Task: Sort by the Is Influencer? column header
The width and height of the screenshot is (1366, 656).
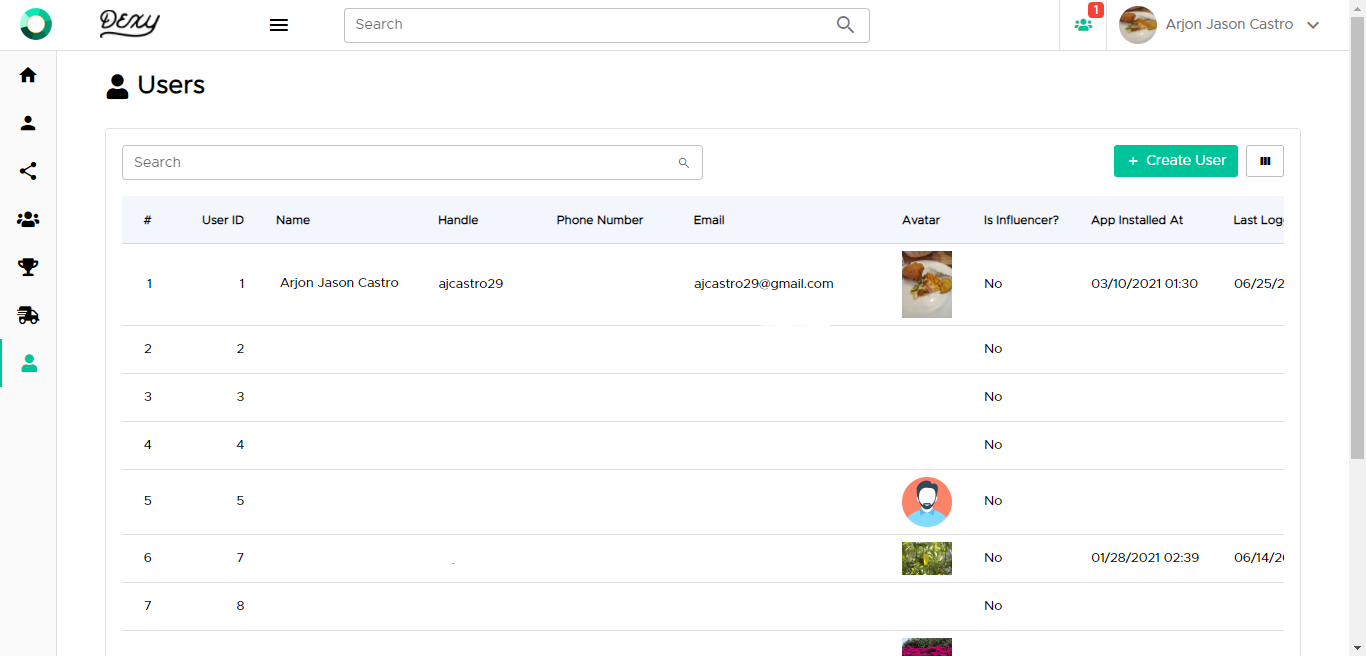Action: pyautogui.click(x=1021, y=220)
